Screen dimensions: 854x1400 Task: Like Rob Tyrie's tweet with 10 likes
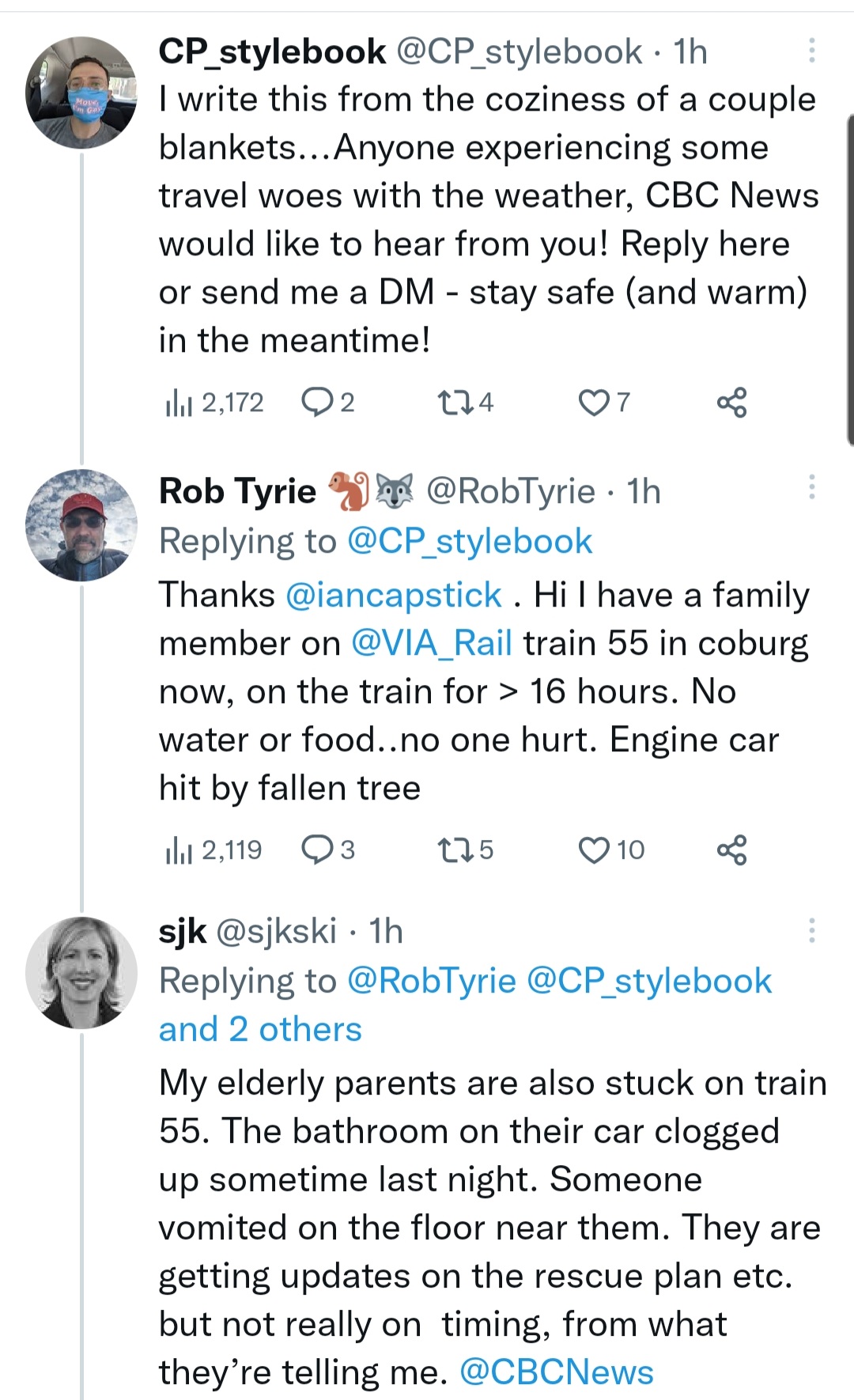[x=593, y=850]
